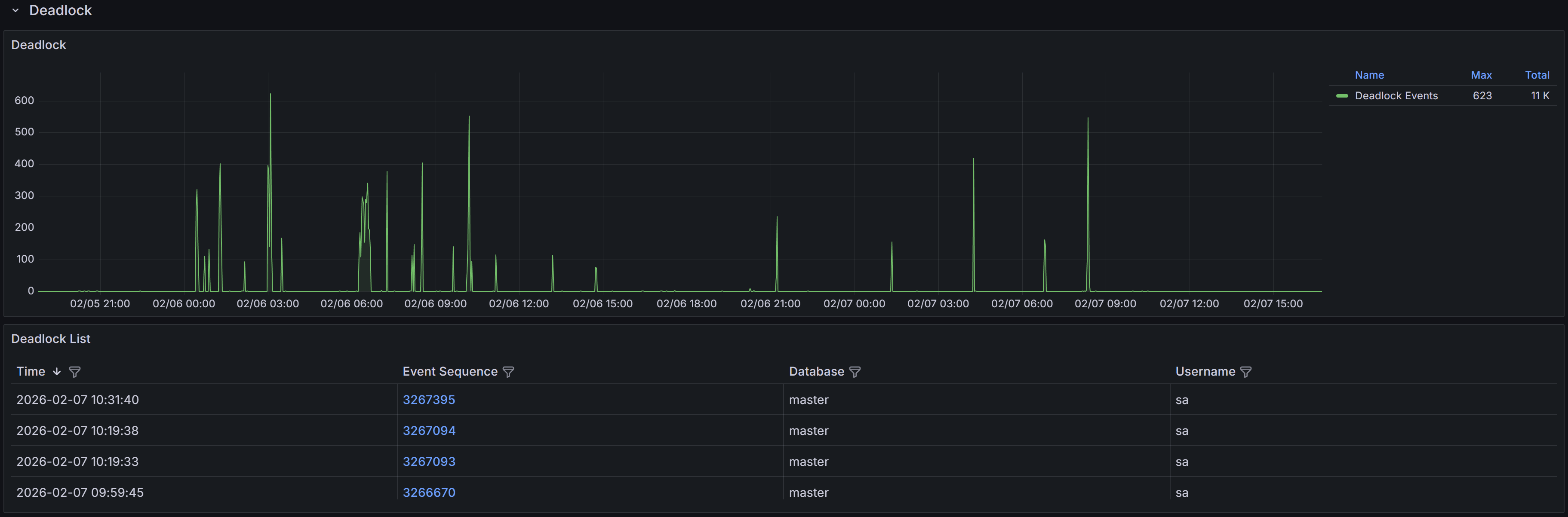
Task: Select the master database cell in first row
Action: pos(809,400)
